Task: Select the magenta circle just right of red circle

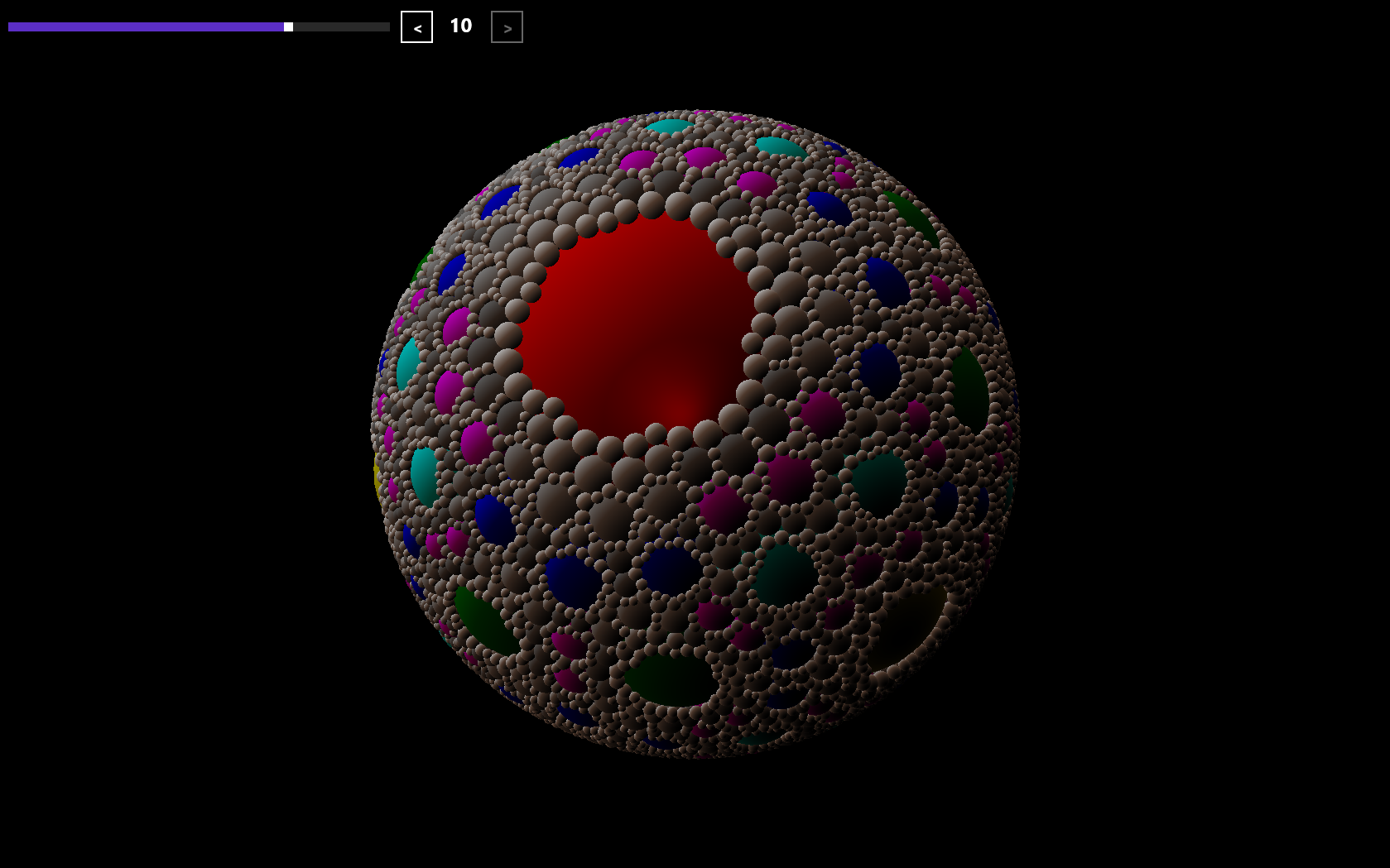Action: coord(821,412)
